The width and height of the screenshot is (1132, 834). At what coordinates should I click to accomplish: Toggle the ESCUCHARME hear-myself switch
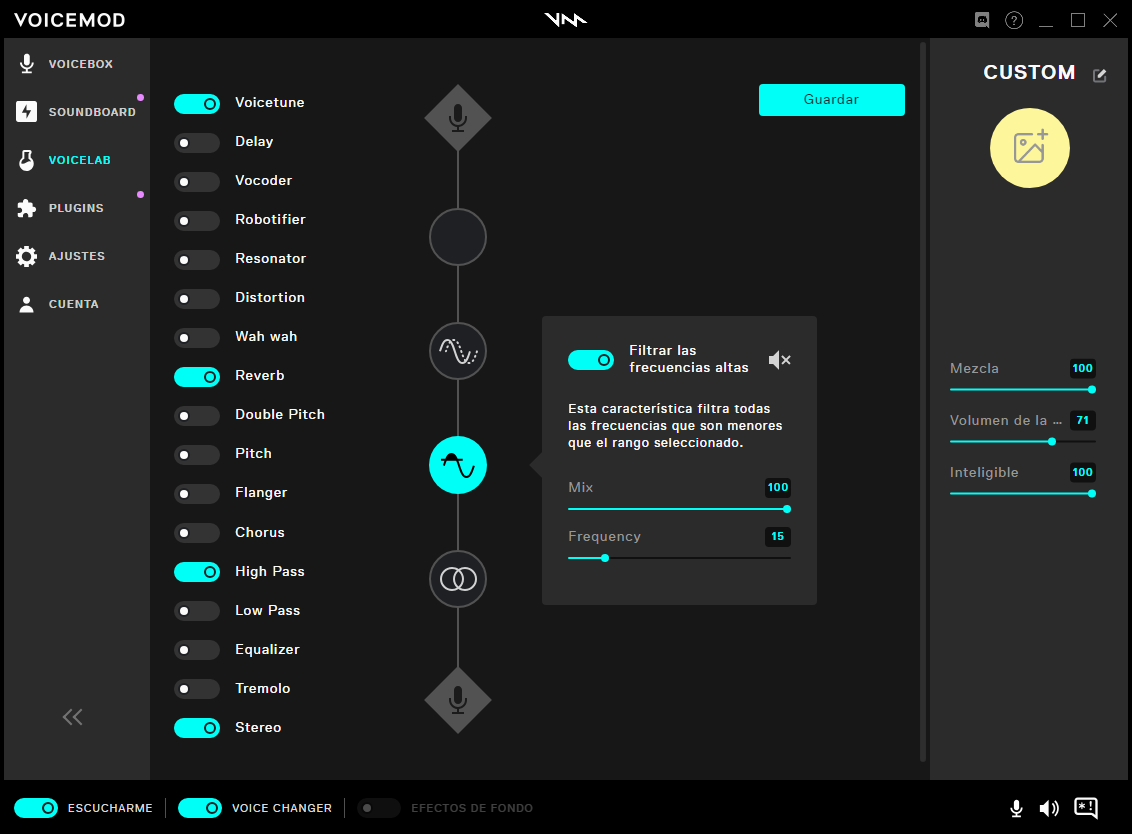(36, 808)
